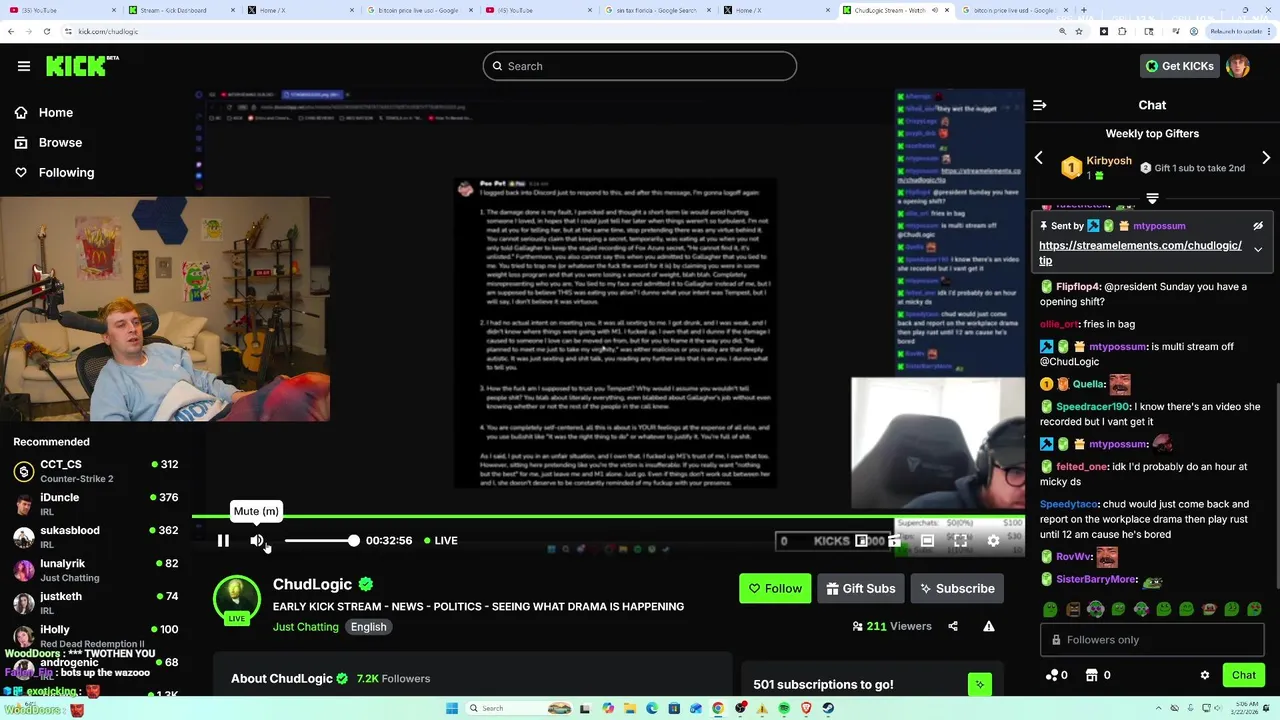Share the stream
Viewport: 1280px width, 720px height.
953,627
